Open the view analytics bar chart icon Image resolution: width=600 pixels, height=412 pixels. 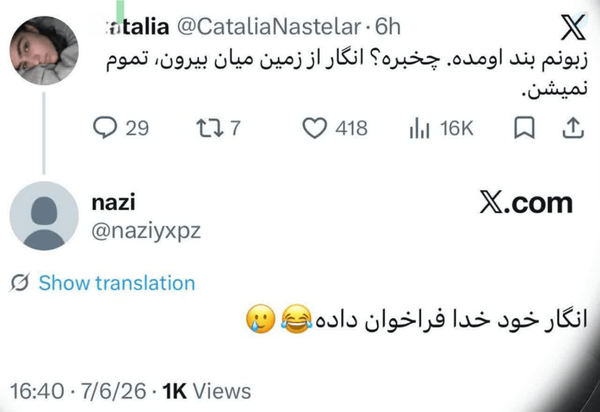pyautogui.click(x=419, y=128)
